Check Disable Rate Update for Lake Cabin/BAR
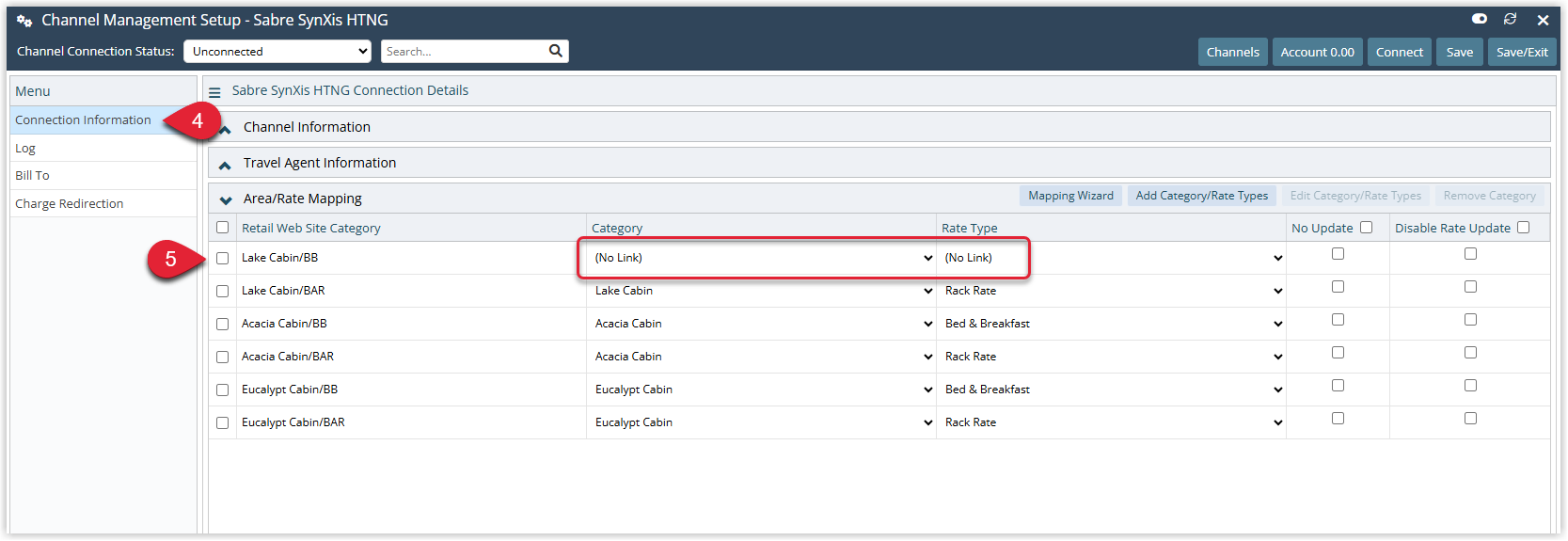The image size is (1568, 541). point(1470,287)
